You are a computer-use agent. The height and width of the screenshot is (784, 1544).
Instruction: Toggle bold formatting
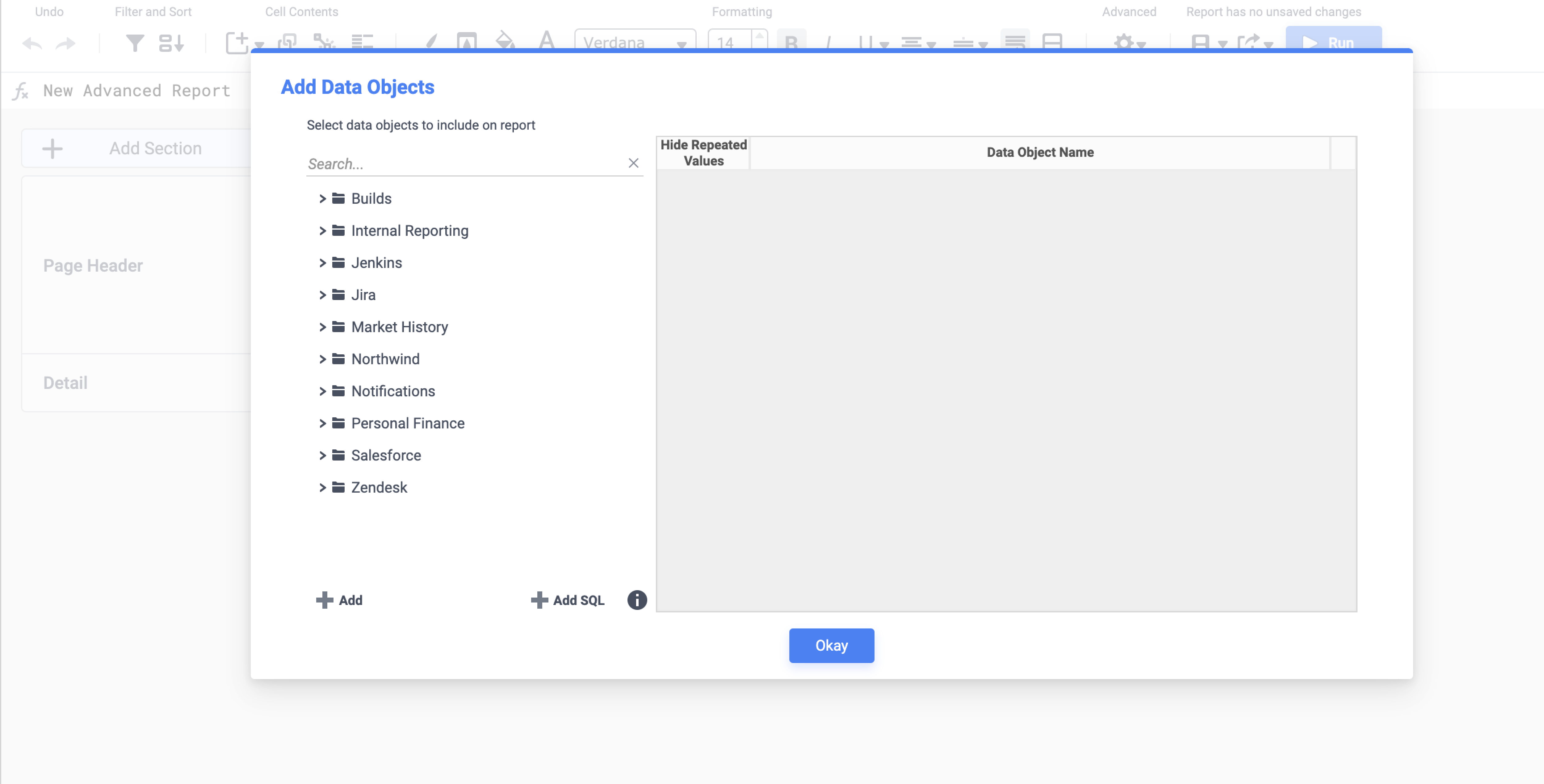coord(791,42)
